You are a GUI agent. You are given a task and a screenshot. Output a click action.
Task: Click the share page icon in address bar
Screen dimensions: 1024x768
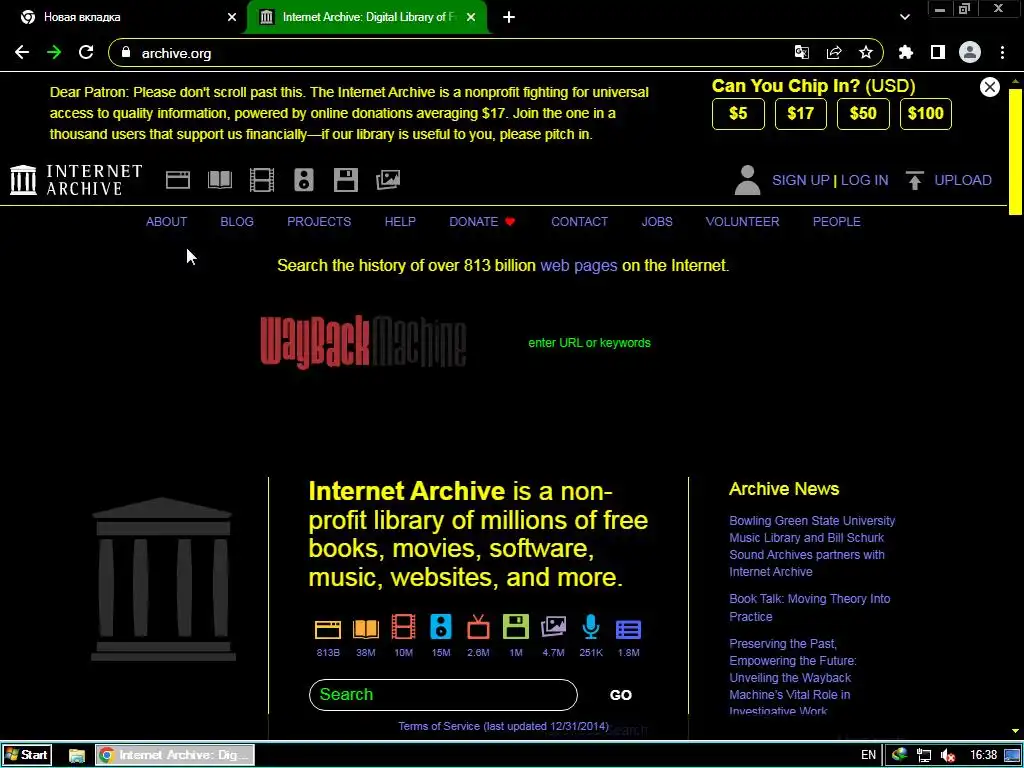tap(834, 52)
